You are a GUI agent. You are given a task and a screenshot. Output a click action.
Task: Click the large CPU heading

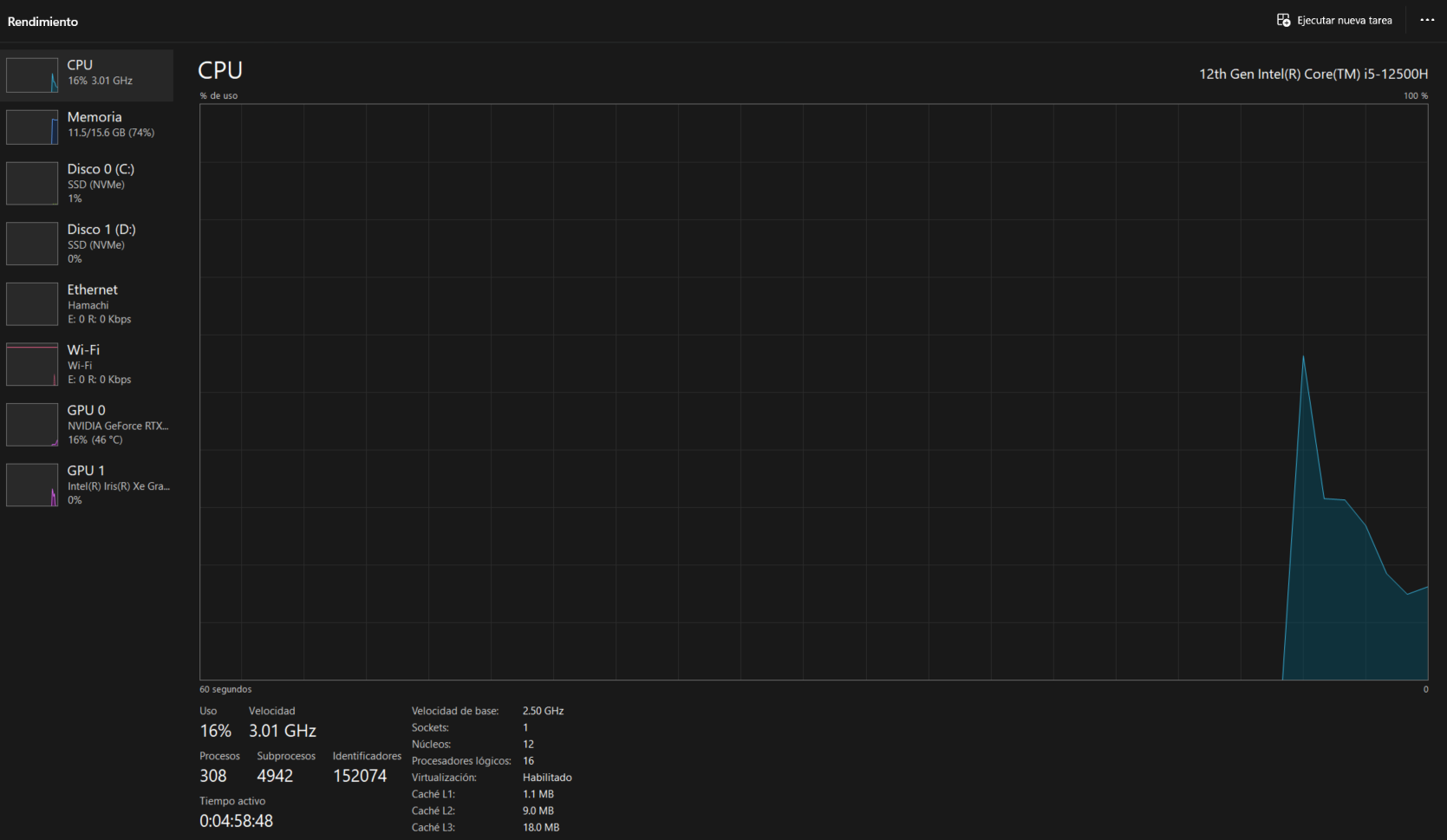[220, 70]
